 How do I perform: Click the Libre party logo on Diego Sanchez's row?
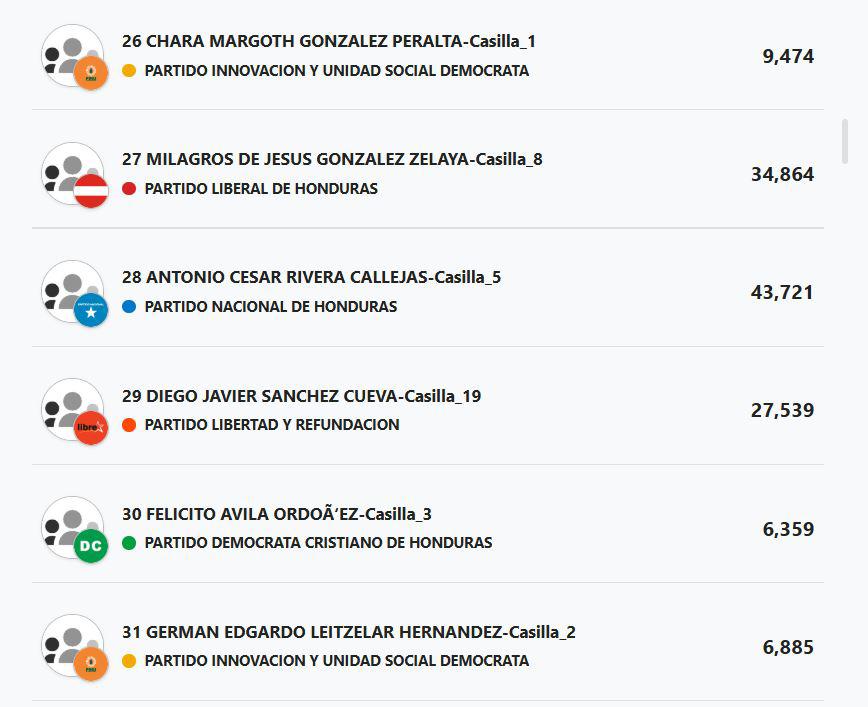pyautogui.click(x=90, y=426)
